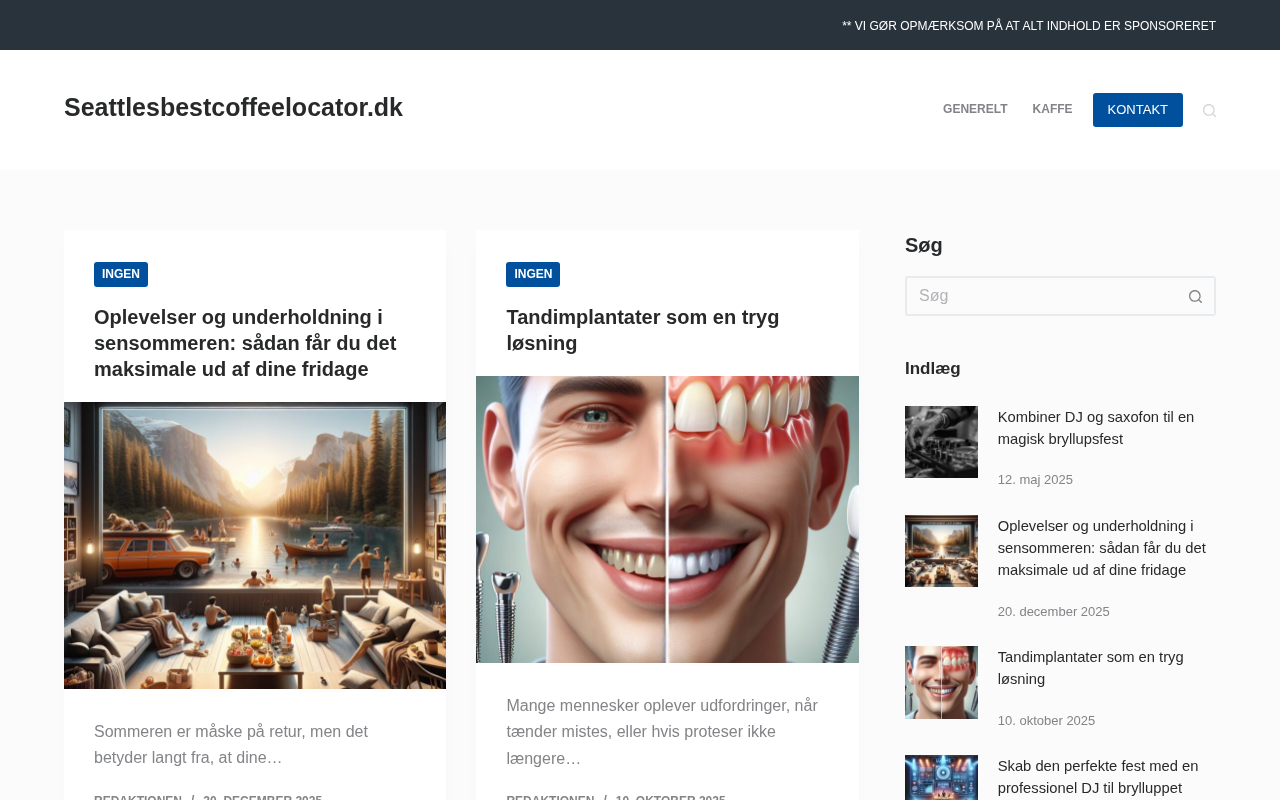Open sidebar link Oplevelser og underholdning i sensommeren
Viewport: 1280px width, 800px height.
(1102, 548)
